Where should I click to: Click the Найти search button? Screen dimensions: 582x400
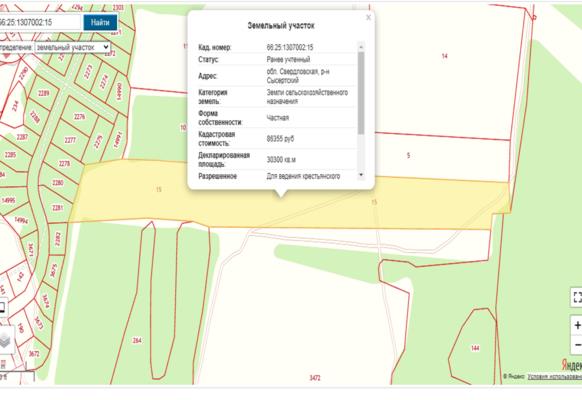(x=100, y=22)
